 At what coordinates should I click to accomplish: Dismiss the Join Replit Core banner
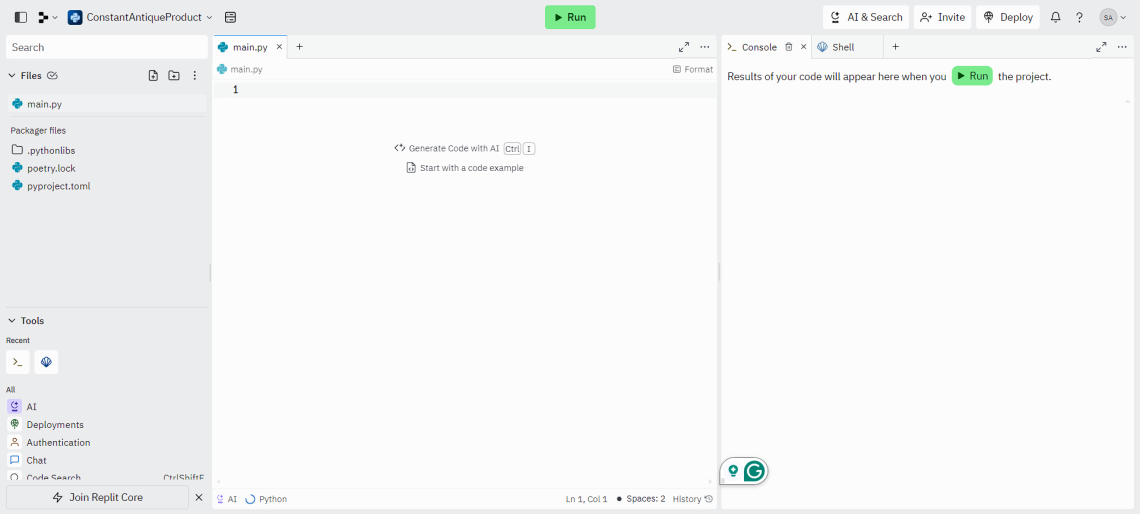[199, 497]
